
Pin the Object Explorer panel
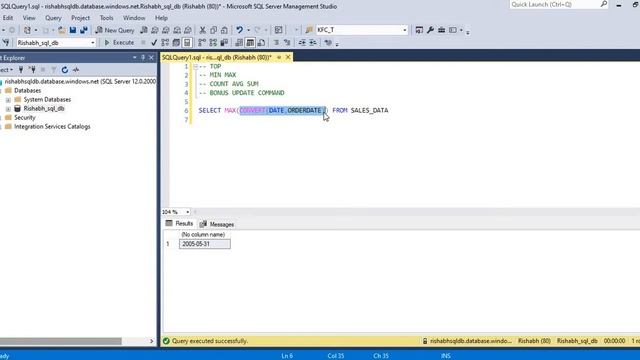point(143,58)
